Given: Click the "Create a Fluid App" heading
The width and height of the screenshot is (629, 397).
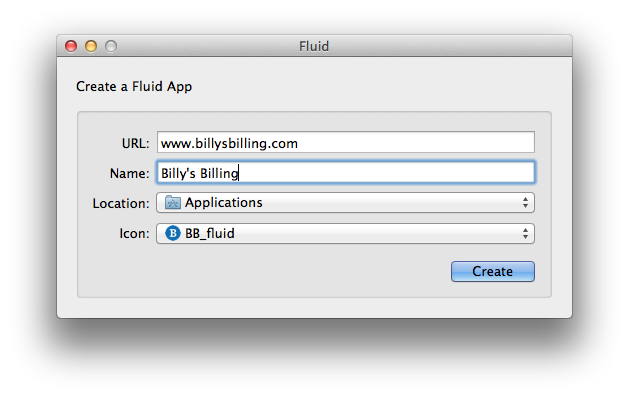Looking at the screenshot, I should point(134,87).
